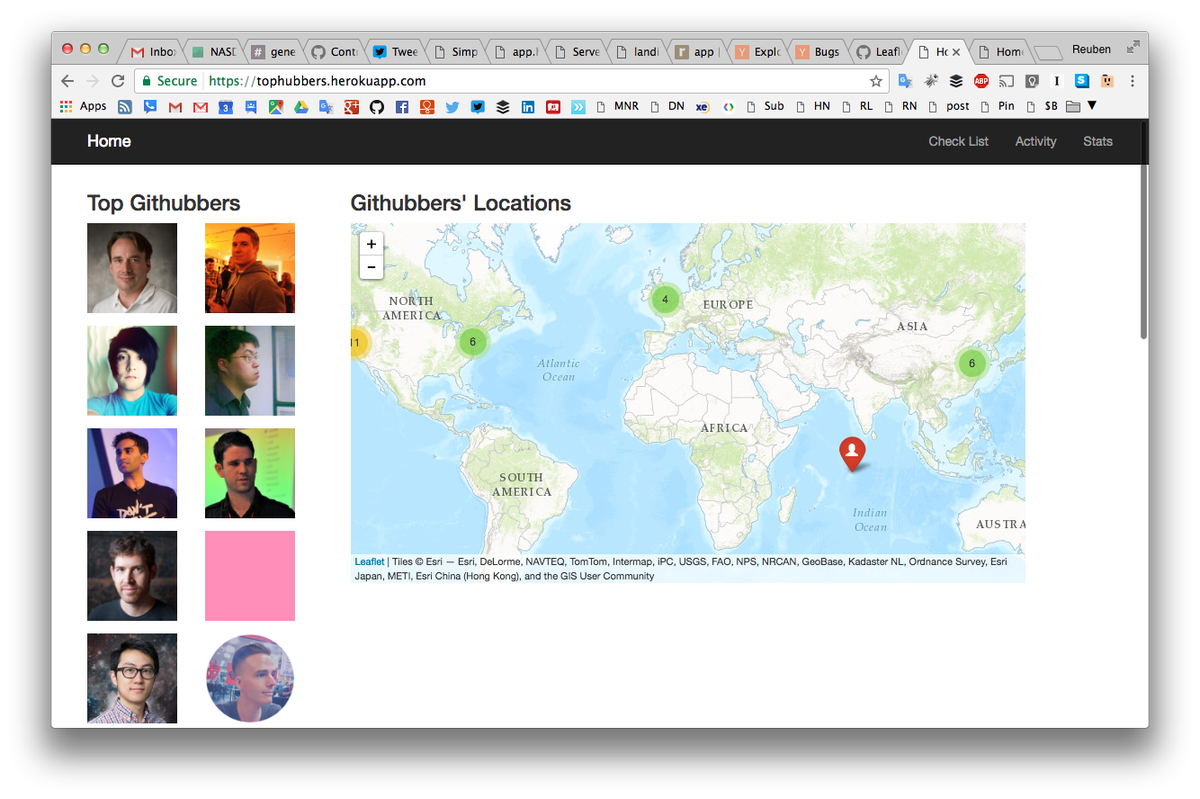Zoom in the map with plus
This screenshot has height=799, width=1200.
[x=371, y=244]
